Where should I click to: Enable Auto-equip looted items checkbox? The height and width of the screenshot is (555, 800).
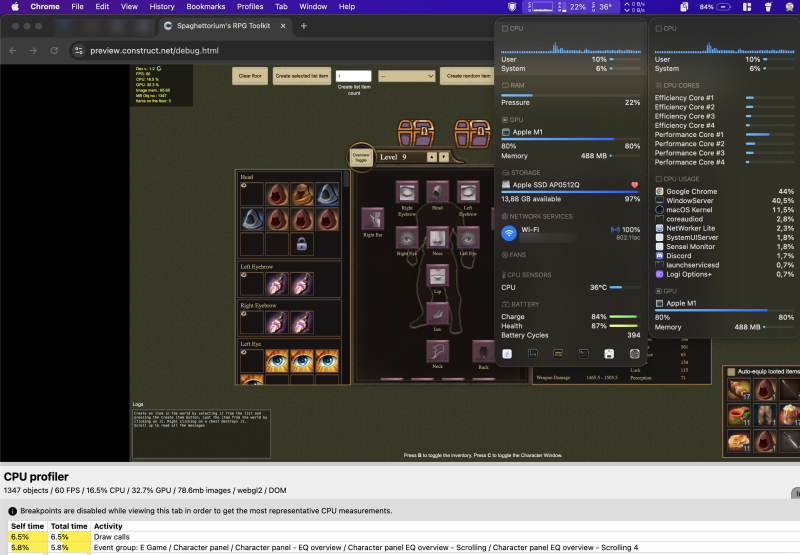(x=733, y=371)
